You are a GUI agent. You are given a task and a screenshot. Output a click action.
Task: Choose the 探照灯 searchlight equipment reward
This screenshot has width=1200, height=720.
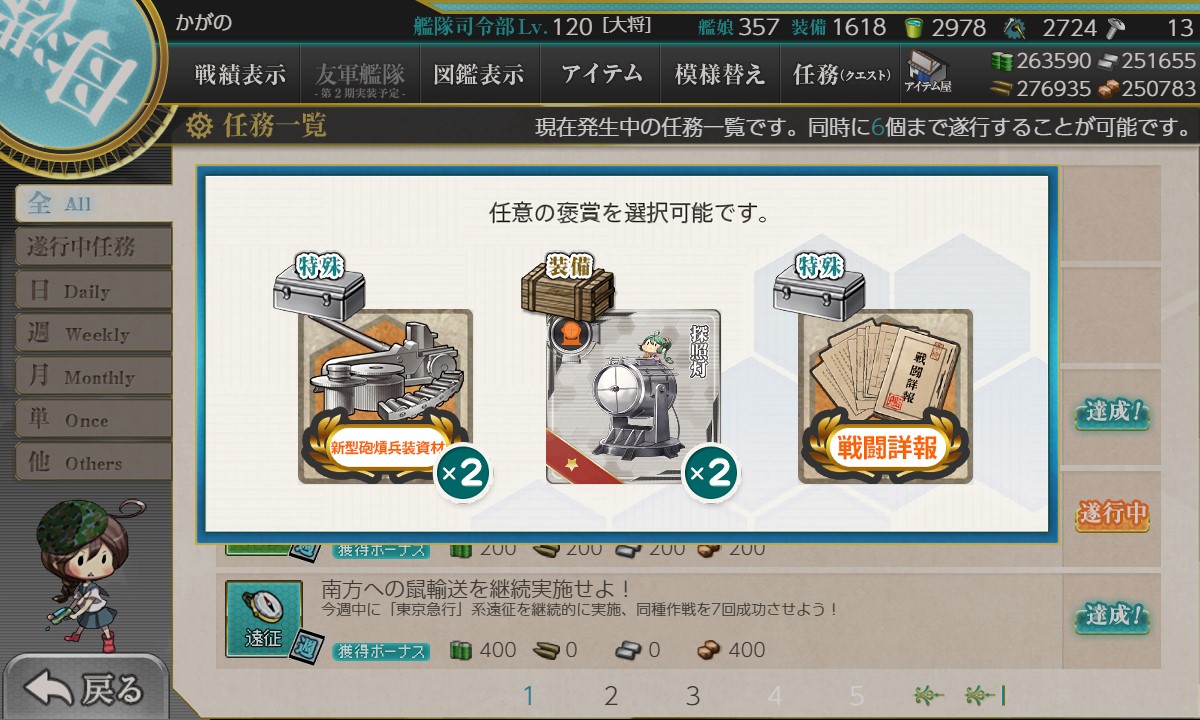click(633, 397)
